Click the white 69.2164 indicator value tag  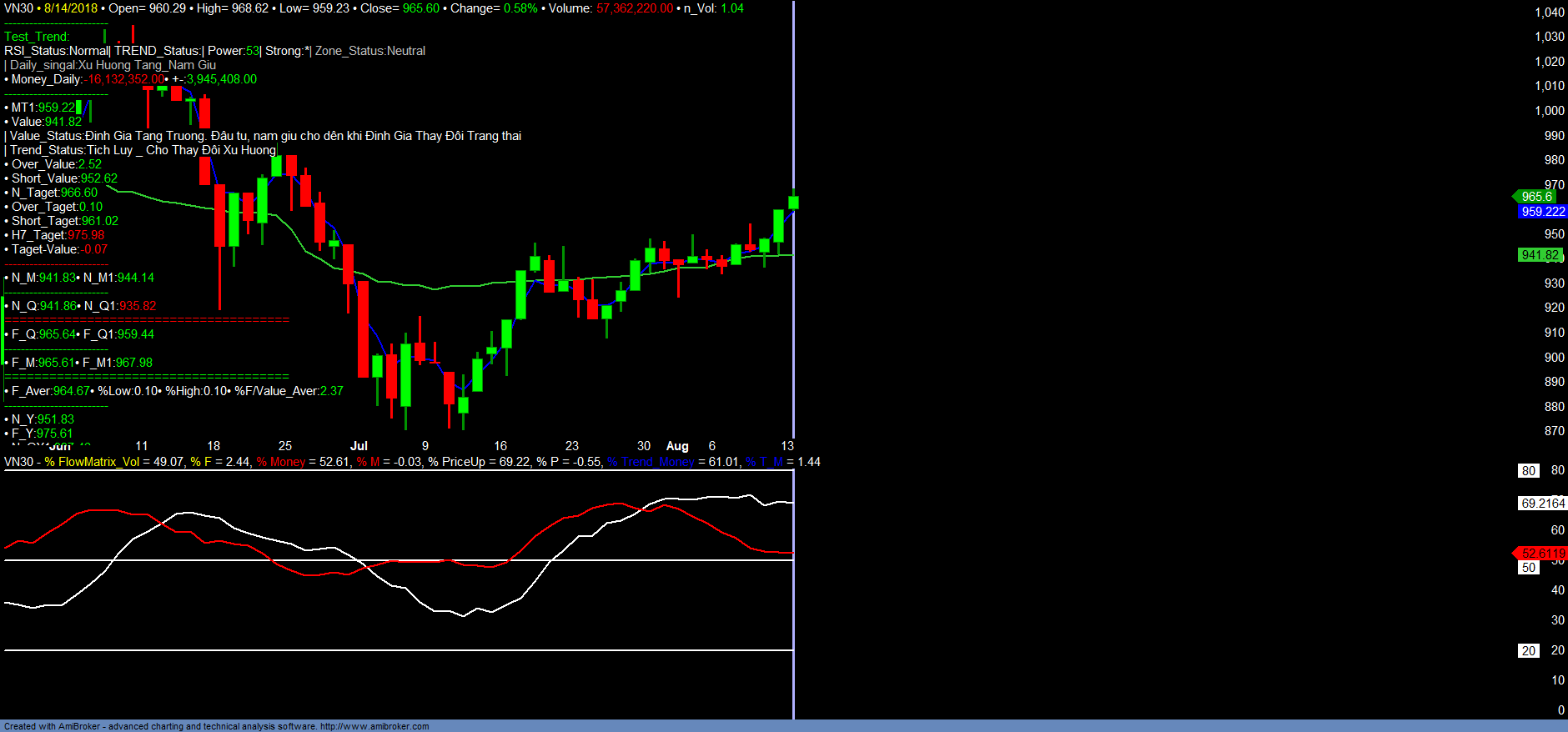coord(1542,504)
